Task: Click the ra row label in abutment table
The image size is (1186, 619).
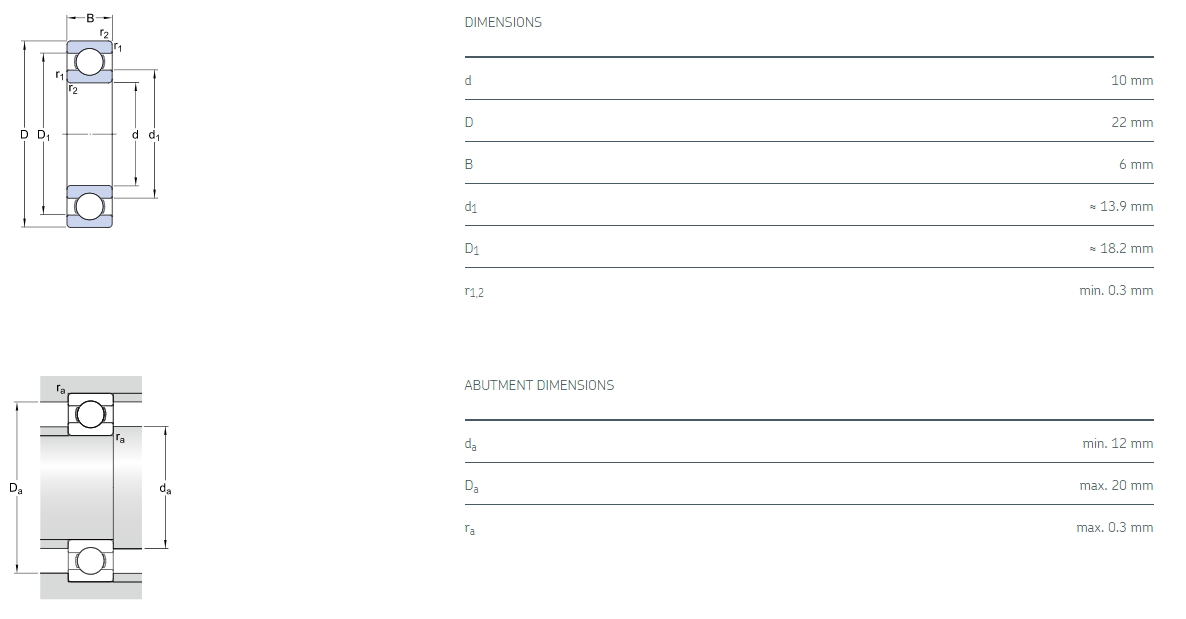Action: (x=470, y=529)
